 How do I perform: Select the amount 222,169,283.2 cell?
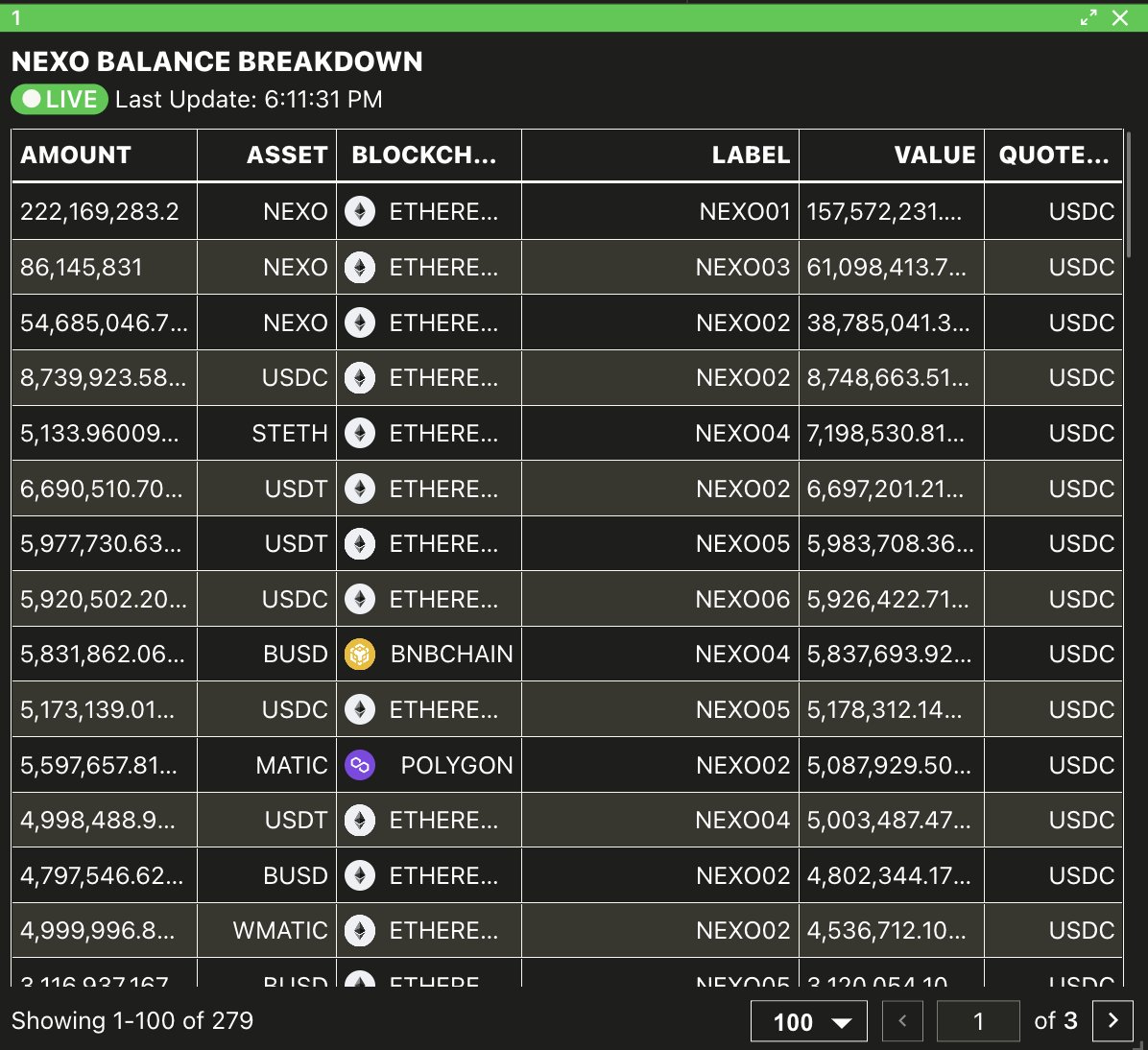coord(104,211)
